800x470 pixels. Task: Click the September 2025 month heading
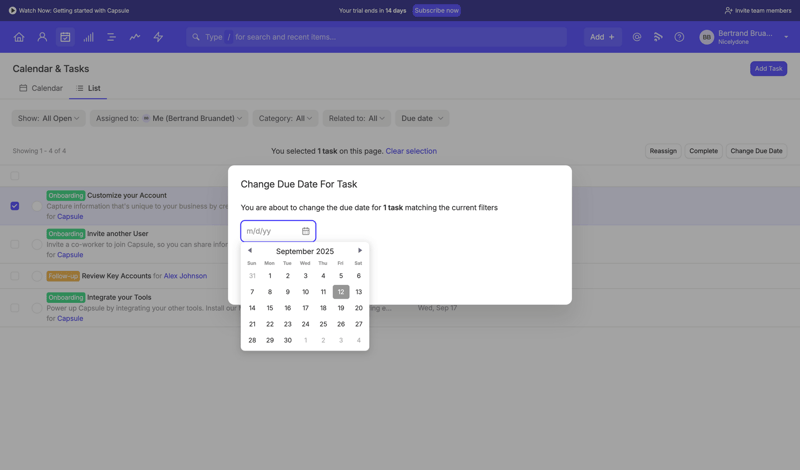coord(305,251)
